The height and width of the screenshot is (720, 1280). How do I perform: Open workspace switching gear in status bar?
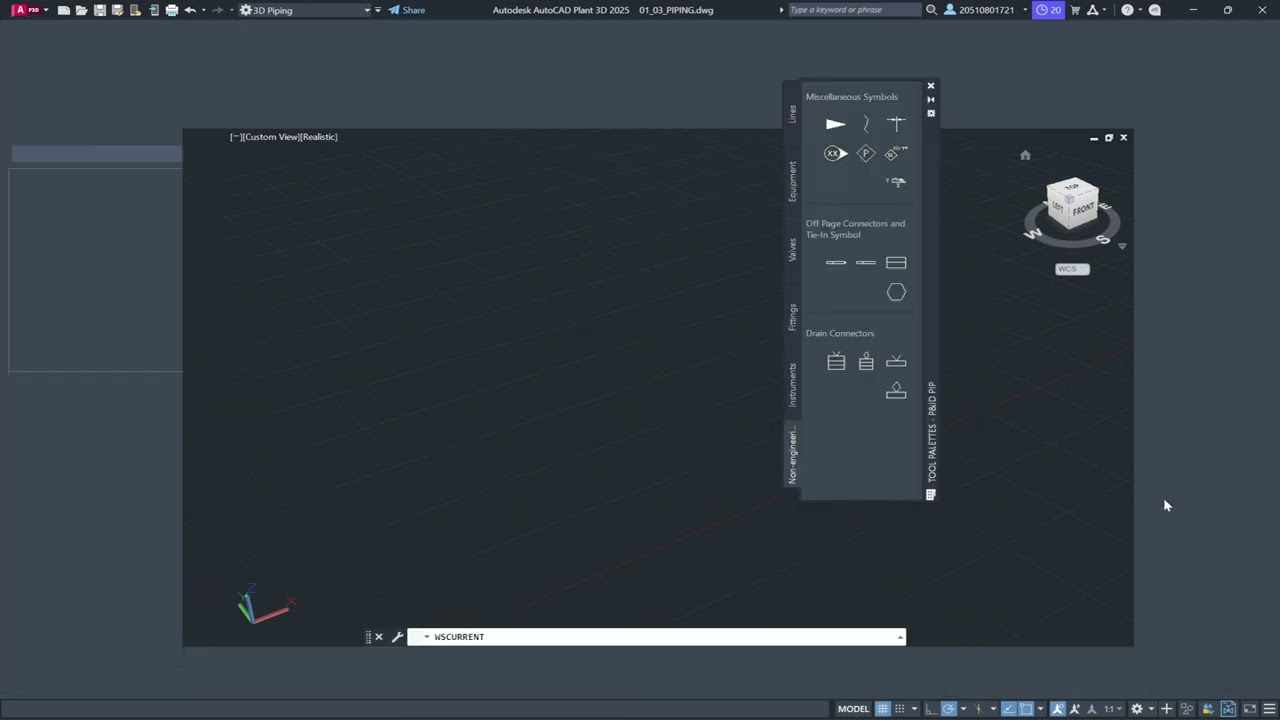[x=1137, y=709]
